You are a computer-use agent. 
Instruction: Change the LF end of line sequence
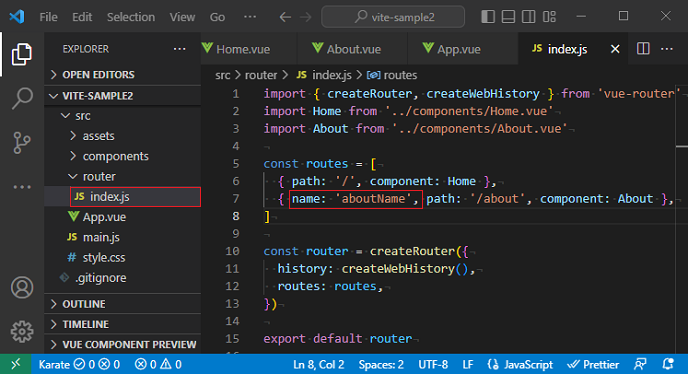click(x=468, y=365)
